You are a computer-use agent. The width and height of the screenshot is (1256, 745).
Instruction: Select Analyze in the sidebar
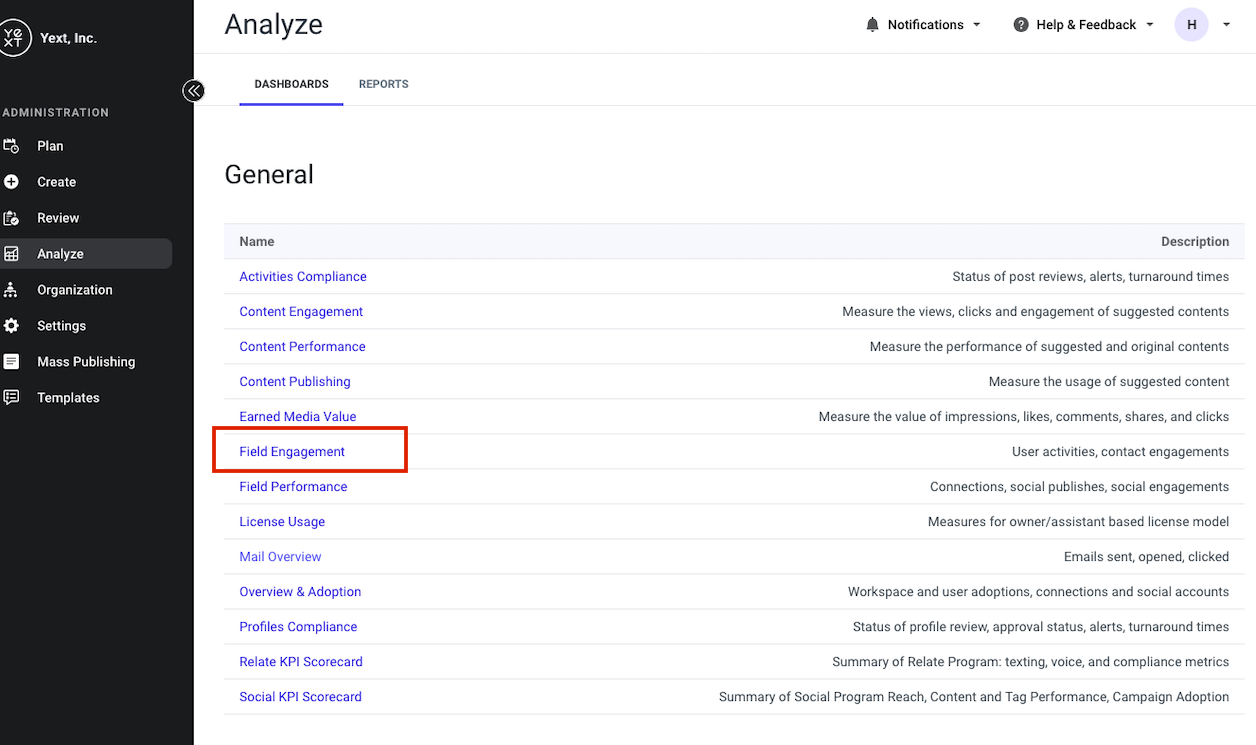86,254
